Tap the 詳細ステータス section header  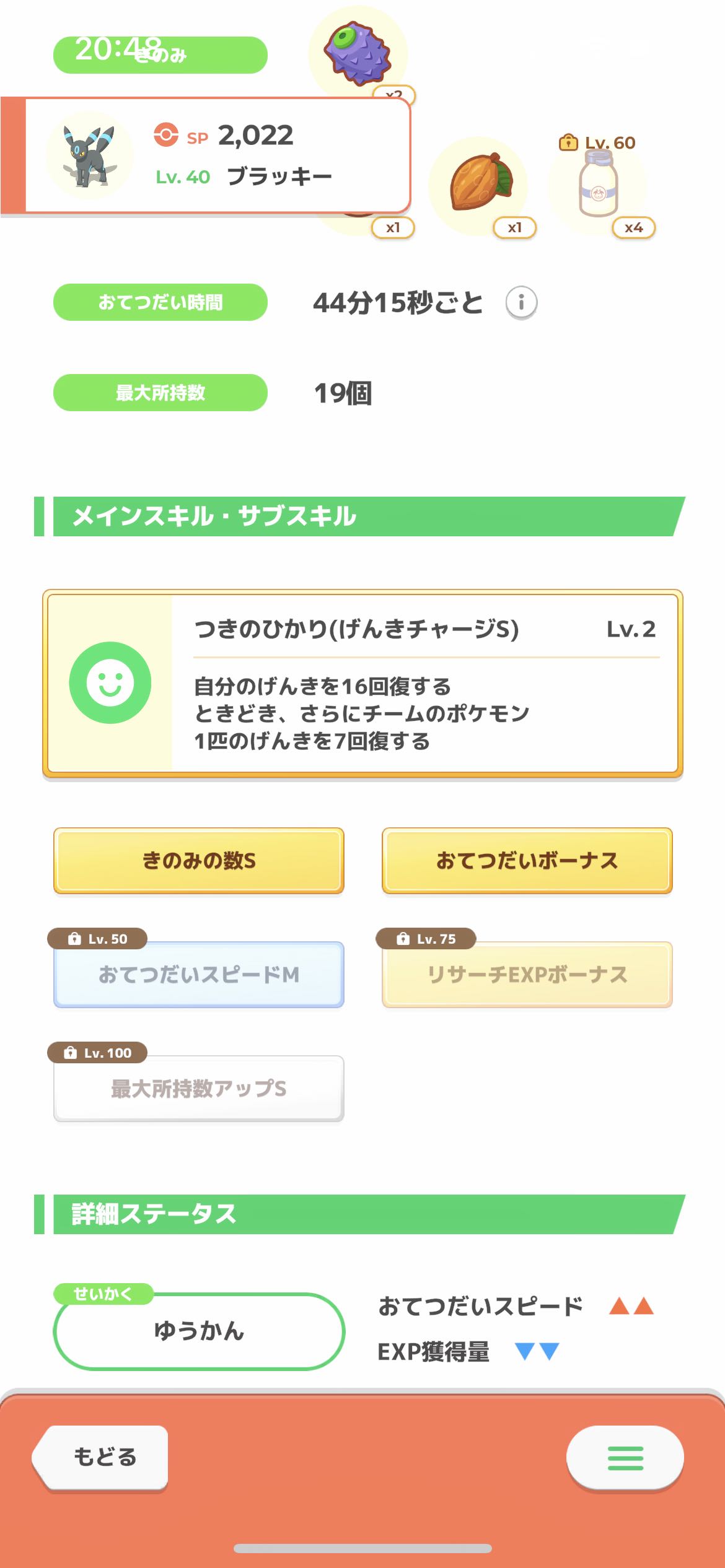pyautogui.click(x=359, y=1214)
